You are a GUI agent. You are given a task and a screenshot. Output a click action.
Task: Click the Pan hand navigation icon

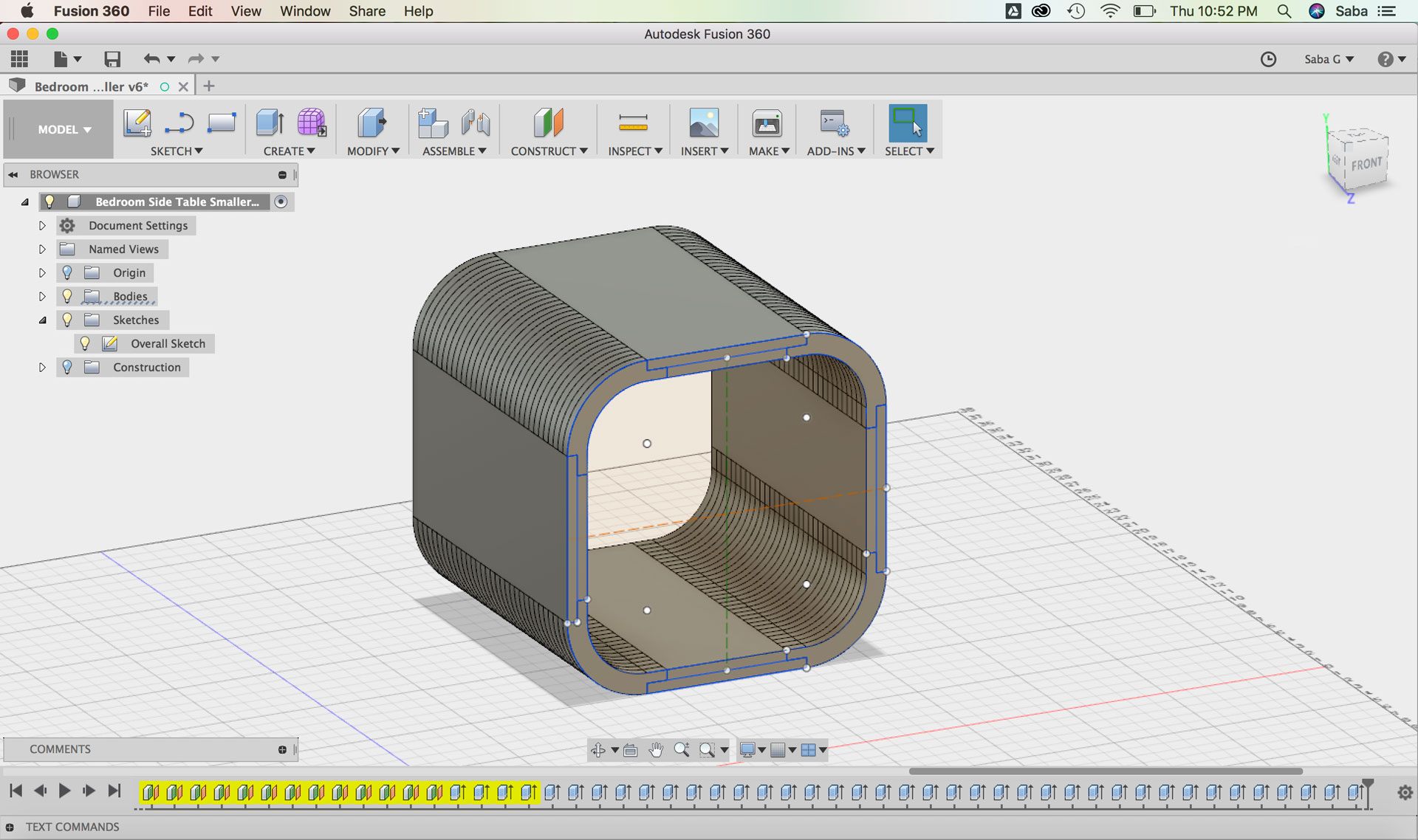pyautogui.click(x=656, y=750)
